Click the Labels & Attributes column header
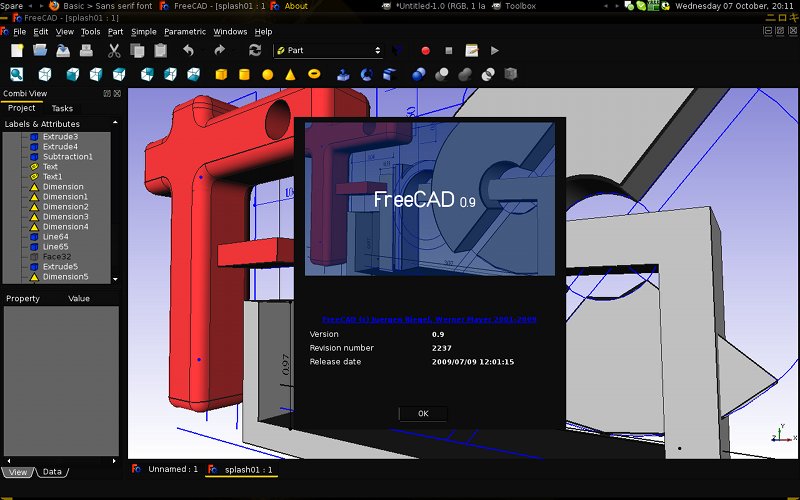Viewport: 800px width, 500px height. (x=42, y=124)
